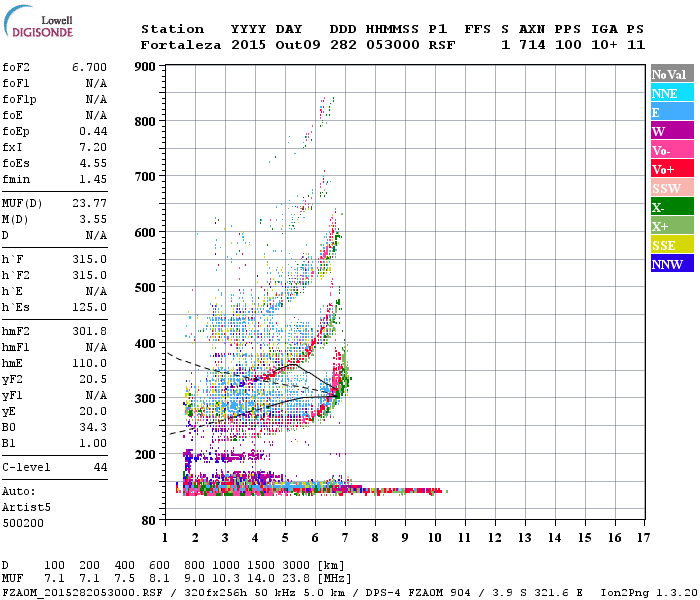This screenshot has height=600, width=700.
Task: Click the Ion2Png 1.3.20 footer label
Action: [x=649, y=593]
